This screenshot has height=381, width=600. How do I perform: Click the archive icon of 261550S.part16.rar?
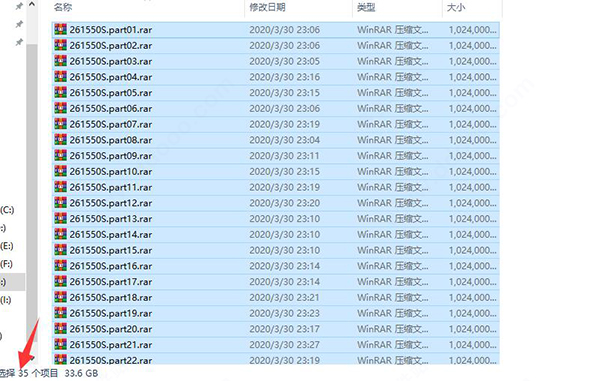point(60,266)
